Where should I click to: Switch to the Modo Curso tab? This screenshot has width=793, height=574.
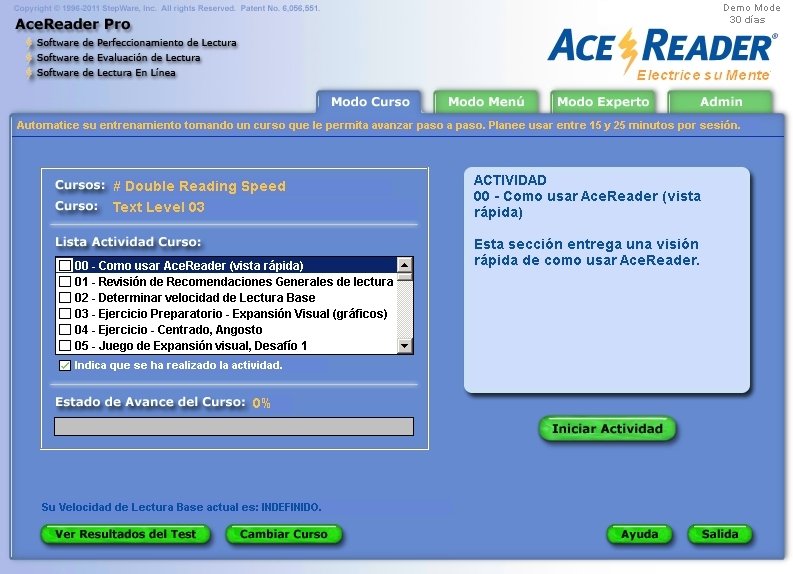click(369, 102)
